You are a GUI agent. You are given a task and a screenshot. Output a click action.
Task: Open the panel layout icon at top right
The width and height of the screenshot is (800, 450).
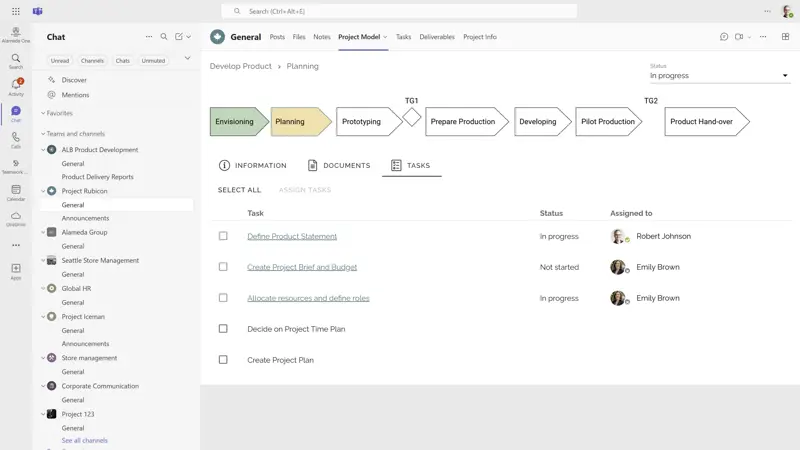(785, 37)
